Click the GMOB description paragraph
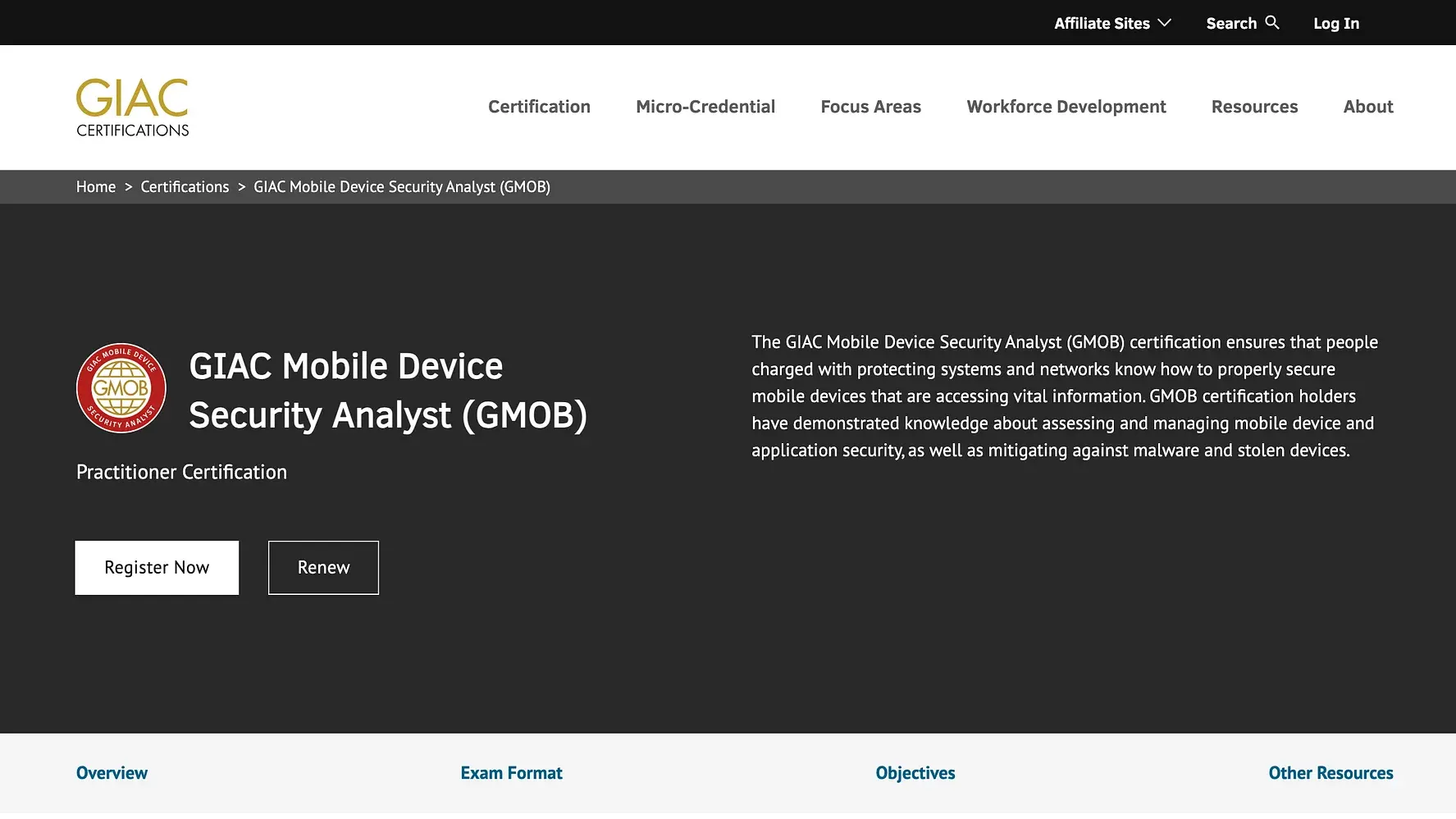1456x819 pixels. pyautogui.click(x=1065, y=396)
